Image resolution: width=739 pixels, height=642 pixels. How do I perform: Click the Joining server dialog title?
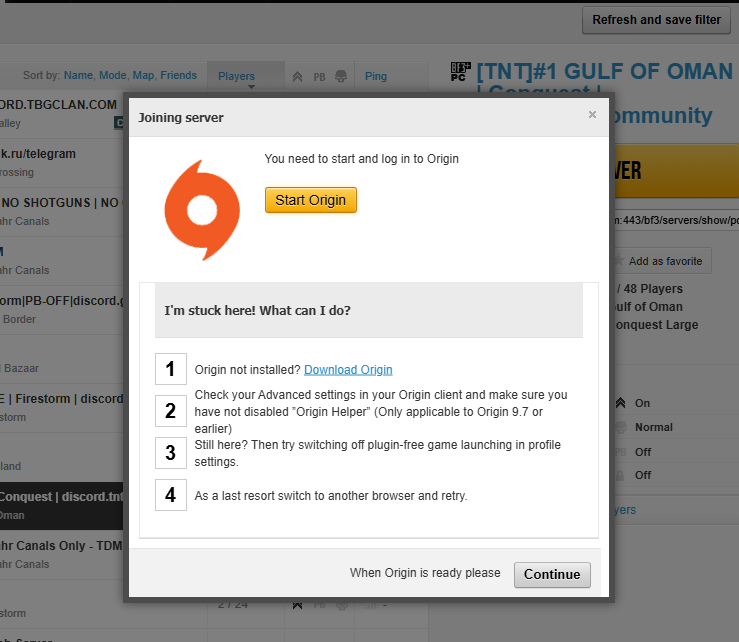(181, 118)
